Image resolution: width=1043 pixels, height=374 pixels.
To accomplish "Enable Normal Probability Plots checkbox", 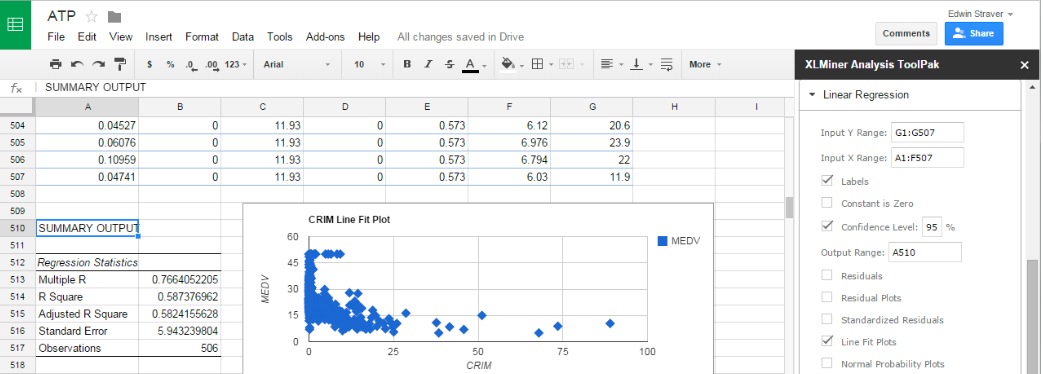I will click(827, 363).
